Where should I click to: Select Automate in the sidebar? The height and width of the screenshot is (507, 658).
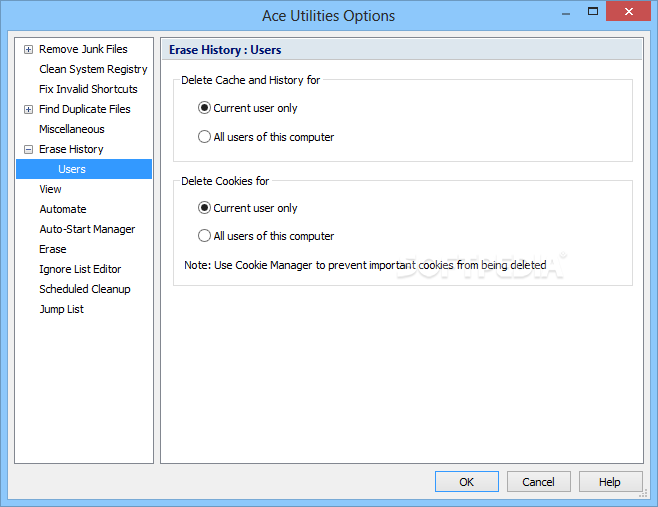pos(62,209)
